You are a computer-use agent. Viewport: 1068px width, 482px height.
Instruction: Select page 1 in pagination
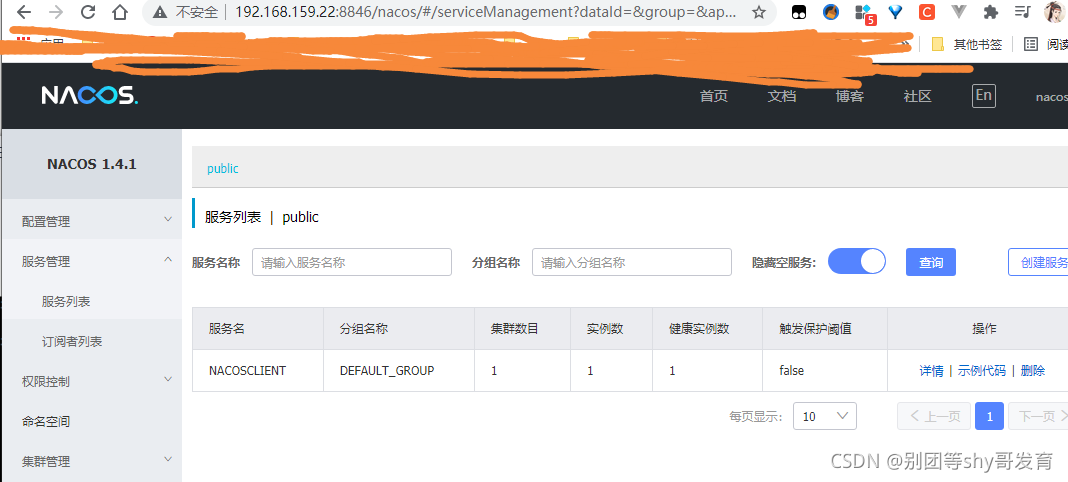point(990,416)
